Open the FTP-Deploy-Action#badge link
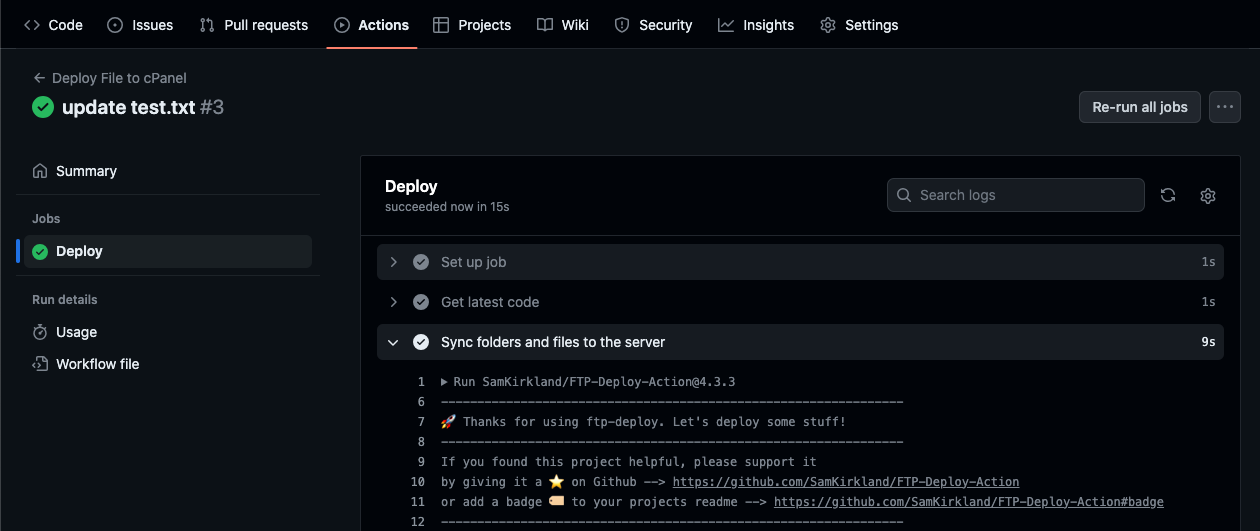The height and width of the screenshot is (531, 1260). tap(968, 502)
